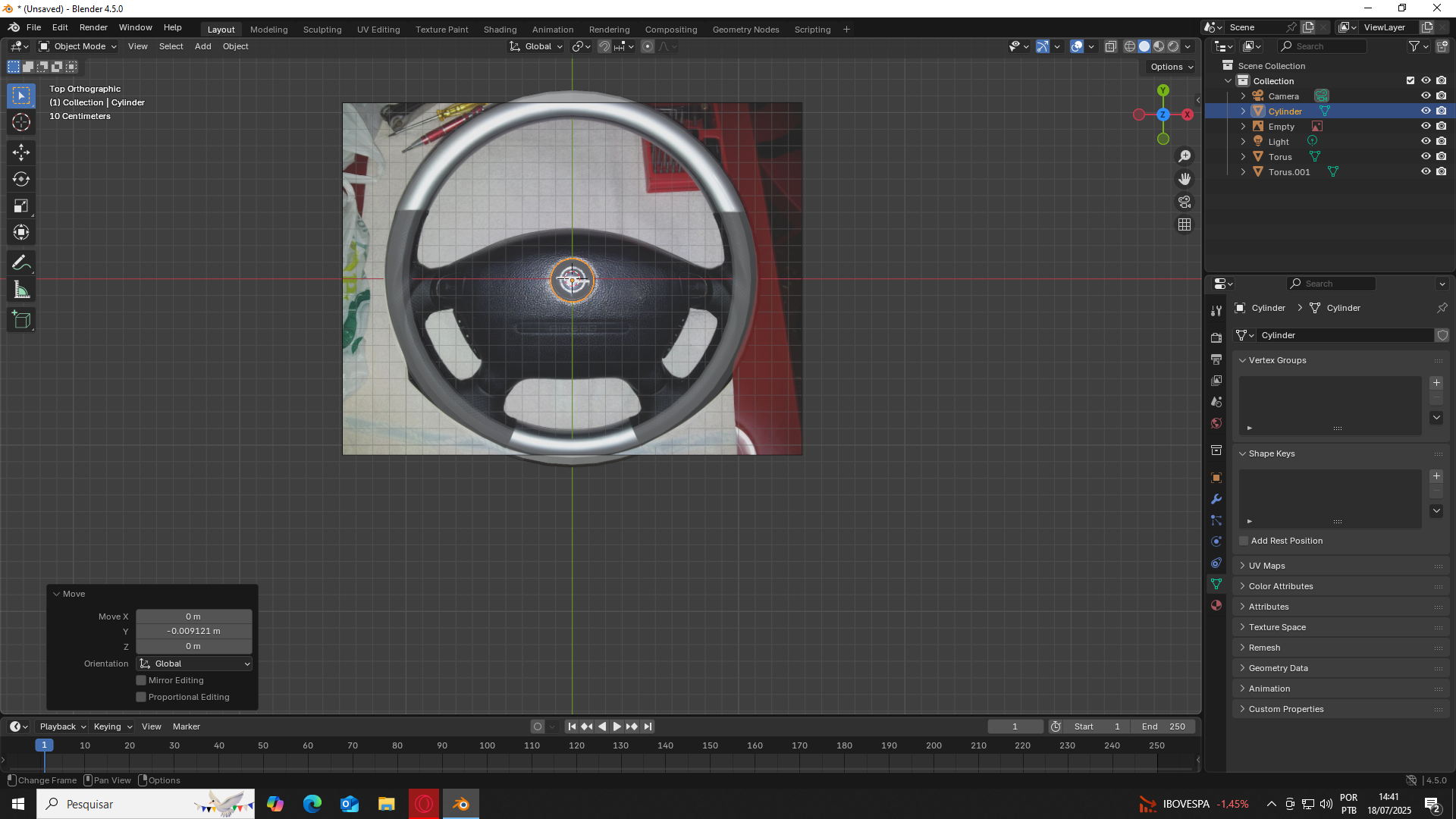Screen dimensions: 1456x819
Task: Click the viewport Options button
Action: coord(1171,67)
